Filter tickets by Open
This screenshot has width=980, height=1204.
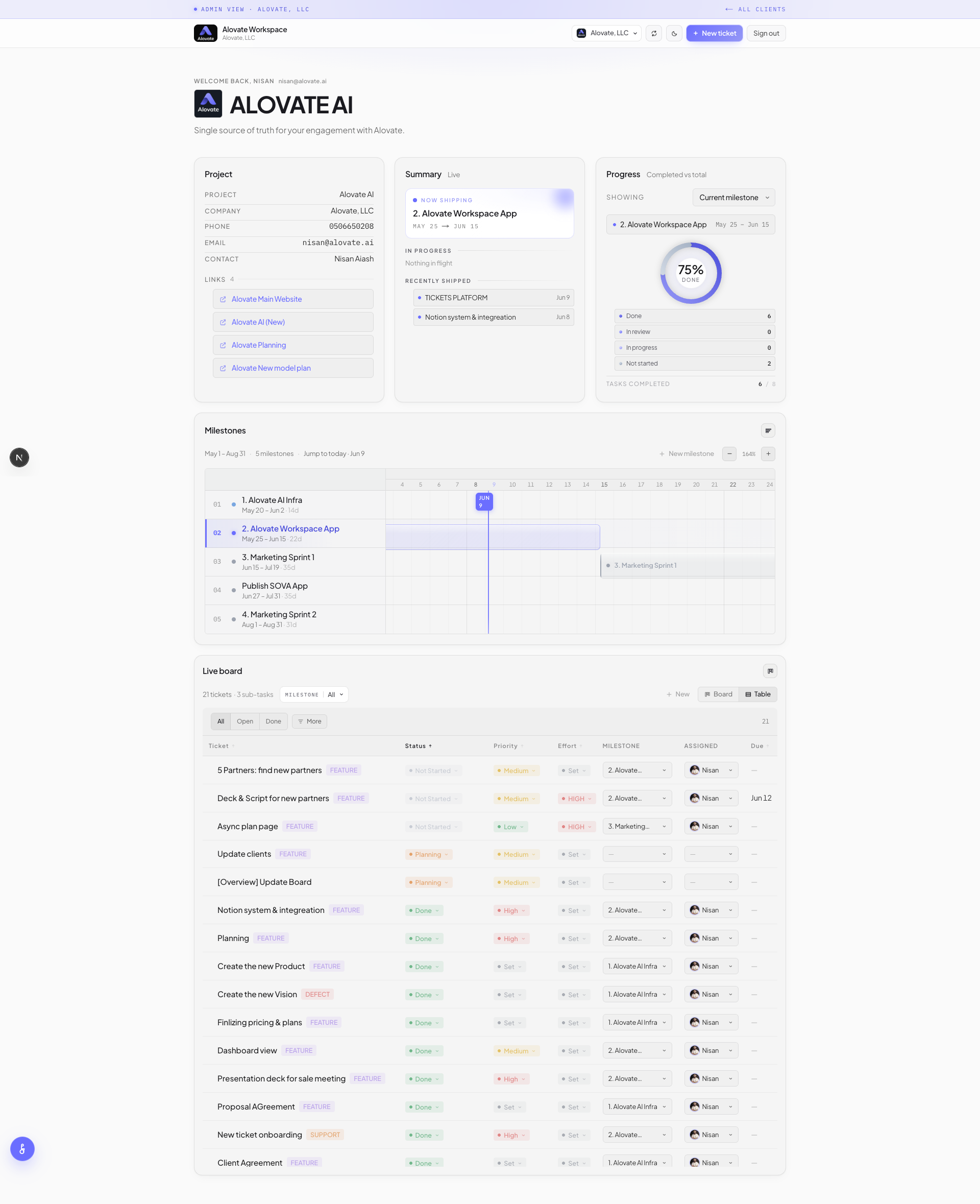[245, 721]
